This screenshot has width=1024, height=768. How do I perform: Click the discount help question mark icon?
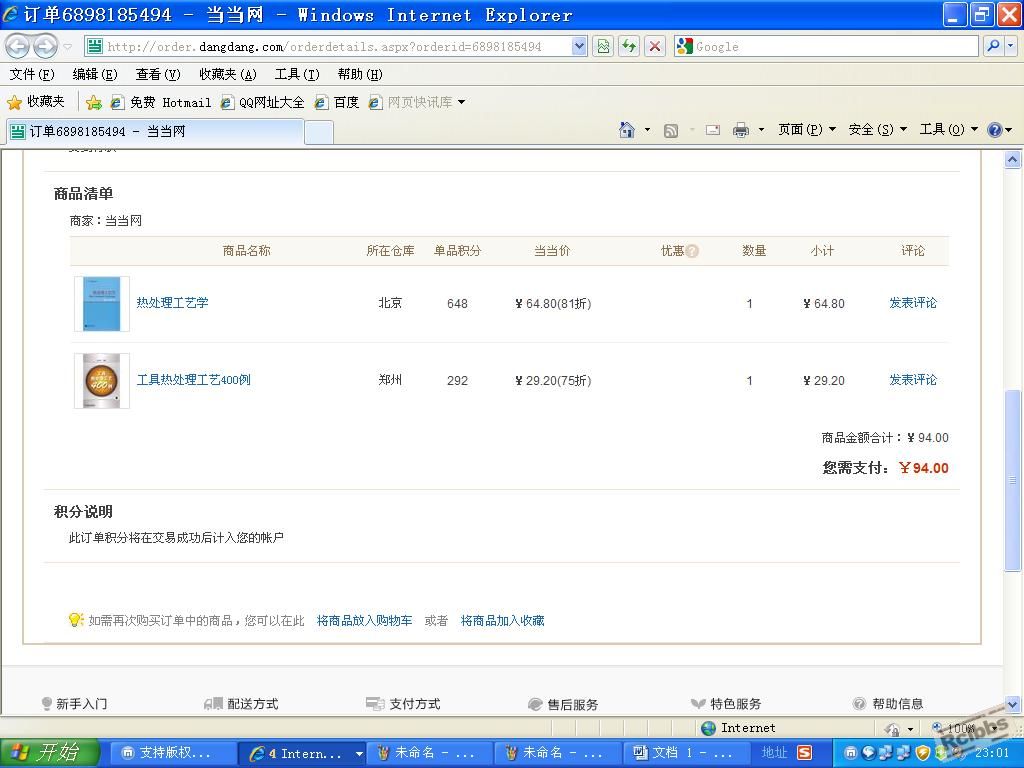[692, 251]
